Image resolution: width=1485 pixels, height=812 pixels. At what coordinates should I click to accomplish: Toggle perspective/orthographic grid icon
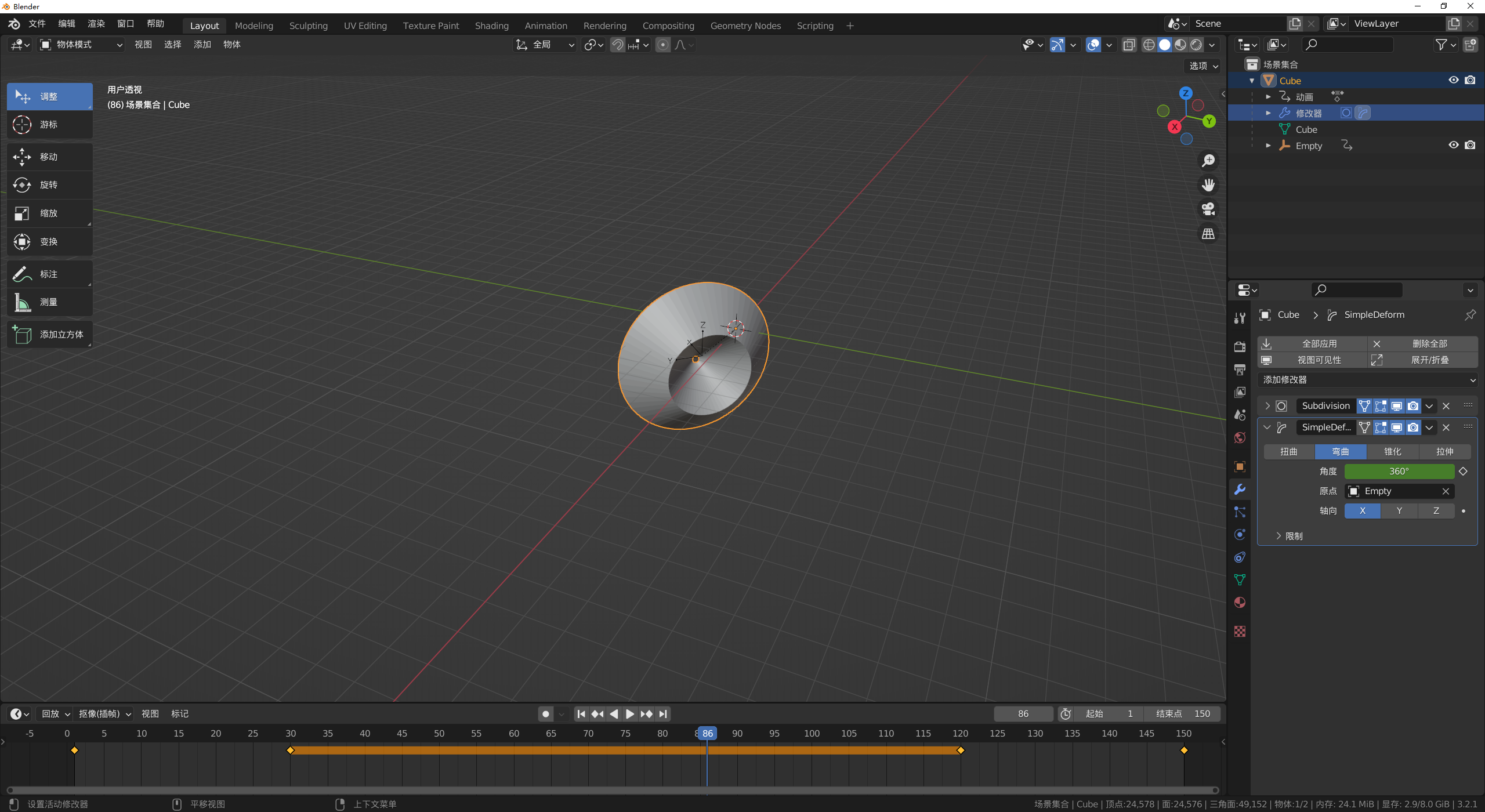pos(1208,234)
